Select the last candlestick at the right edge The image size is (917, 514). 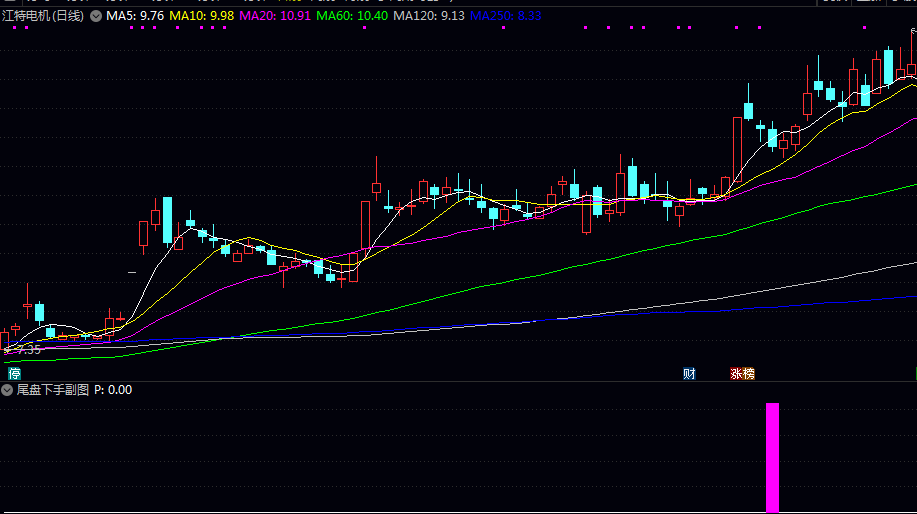911,70
